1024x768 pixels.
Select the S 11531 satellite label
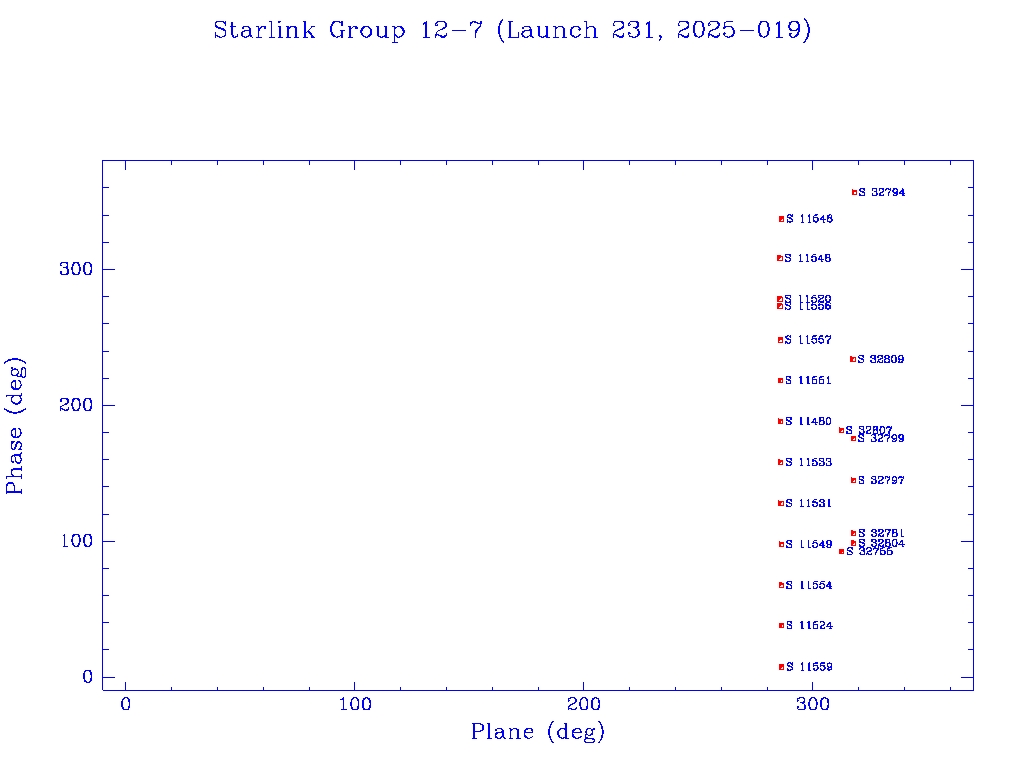[808, 504]
